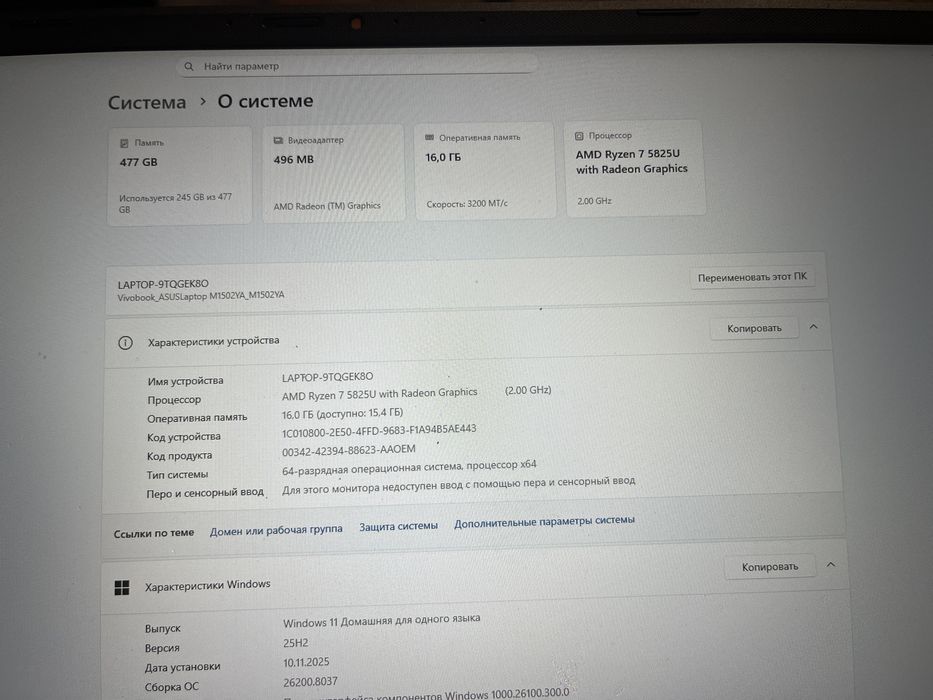
Task: Collapse 'Характеристики Windows' section chevron
Action: [831, 564]
